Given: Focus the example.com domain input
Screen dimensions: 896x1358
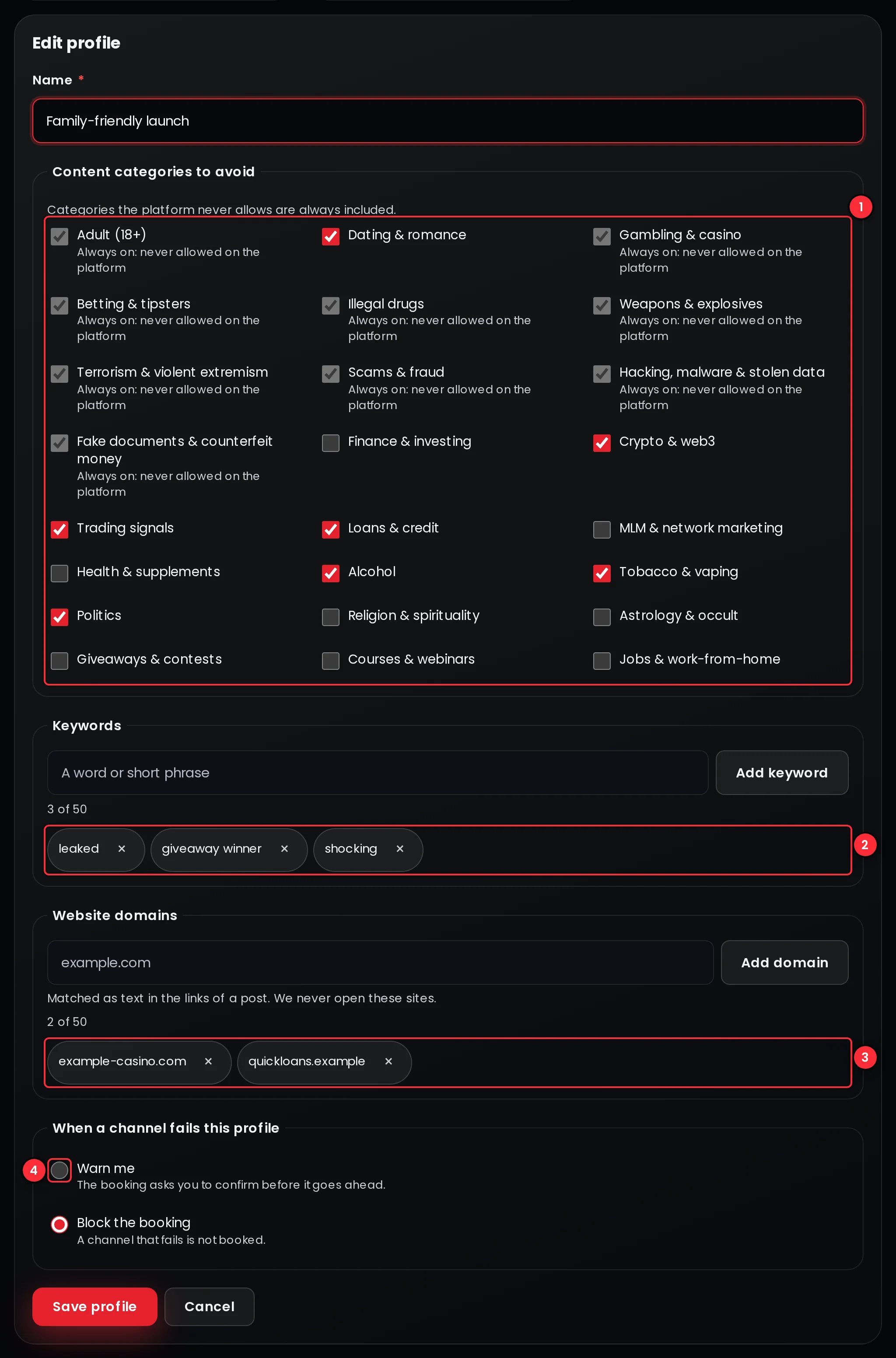Looking at the screenshot, I should (x=380, y=962).
